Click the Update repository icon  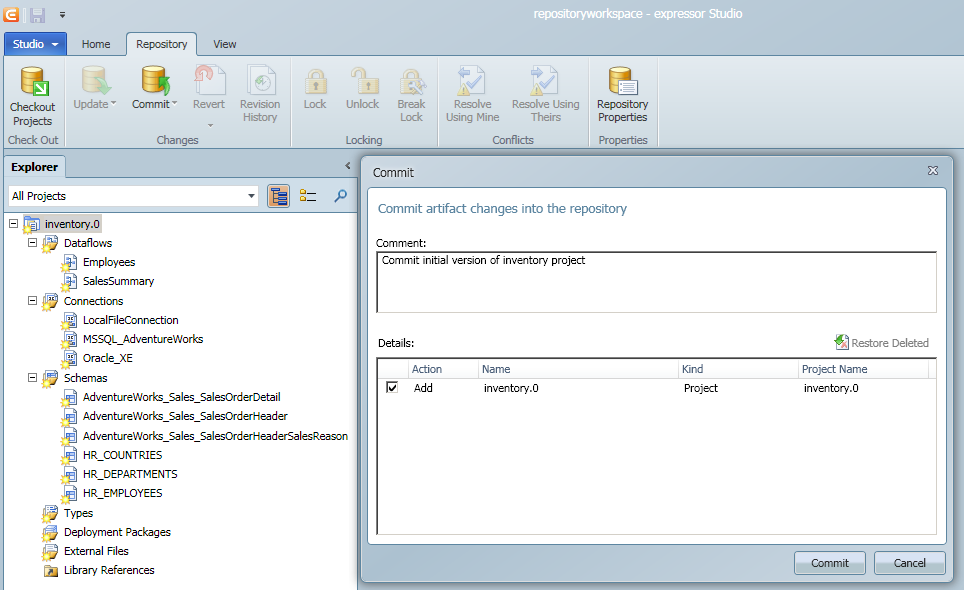coord(95,80)
